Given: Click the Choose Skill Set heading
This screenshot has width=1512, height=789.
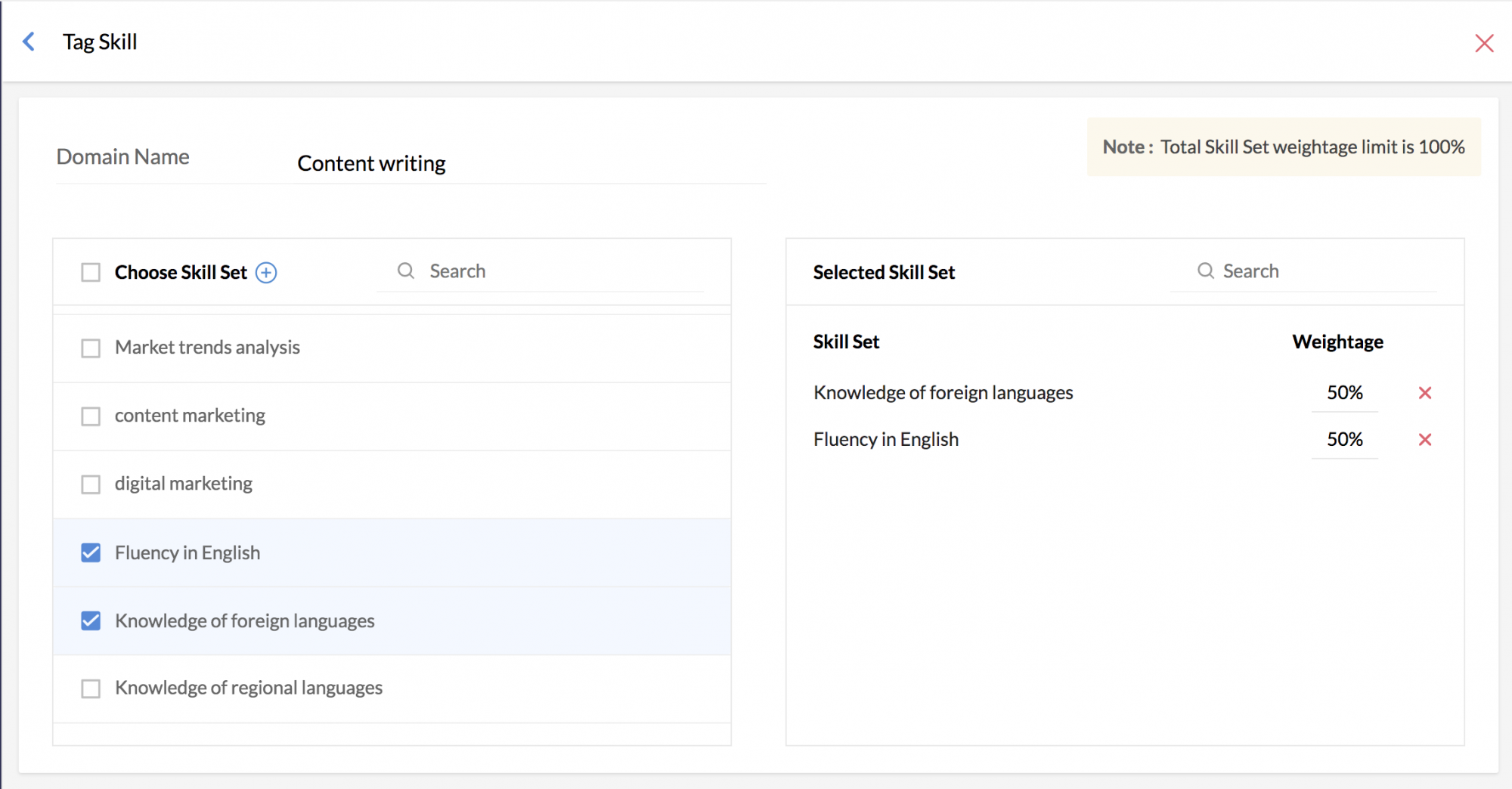Looking at the screenshot, I should point(181,272).
